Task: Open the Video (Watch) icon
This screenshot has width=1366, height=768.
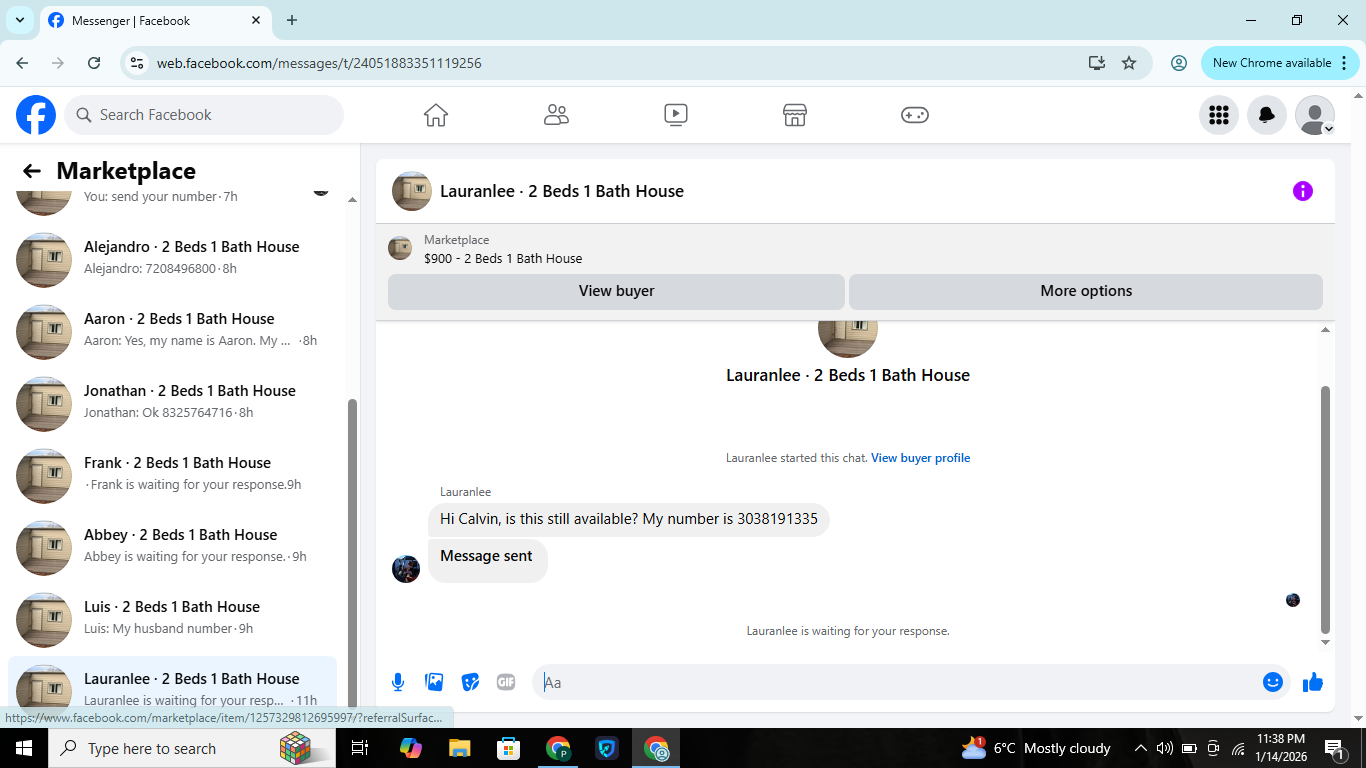Action: 676,115
